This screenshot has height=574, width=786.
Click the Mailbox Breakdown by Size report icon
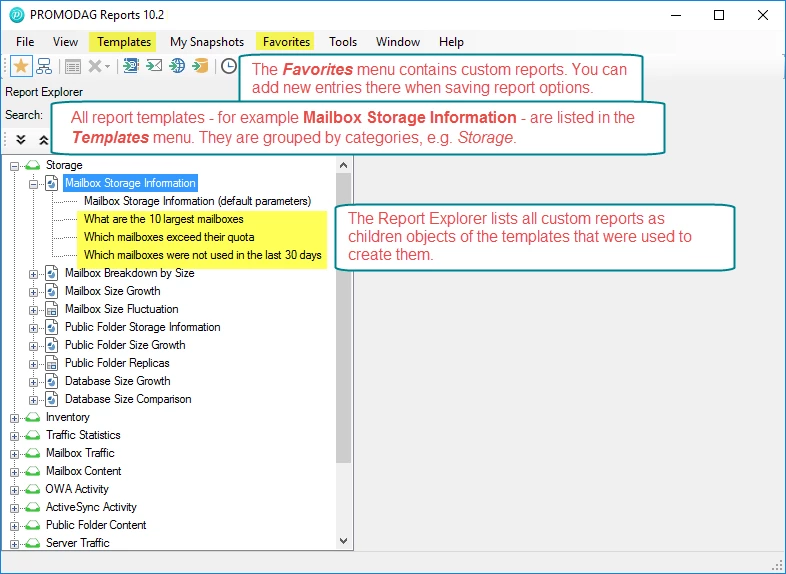point(52,273)
